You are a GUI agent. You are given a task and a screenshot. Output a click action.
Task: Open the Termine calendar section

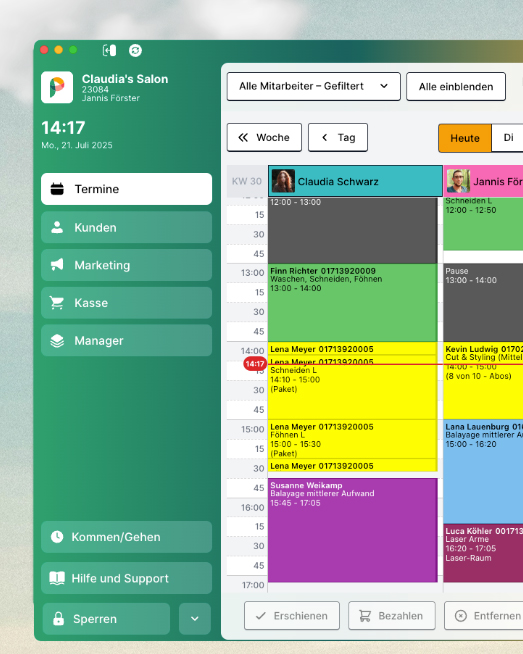pos(126,189)
